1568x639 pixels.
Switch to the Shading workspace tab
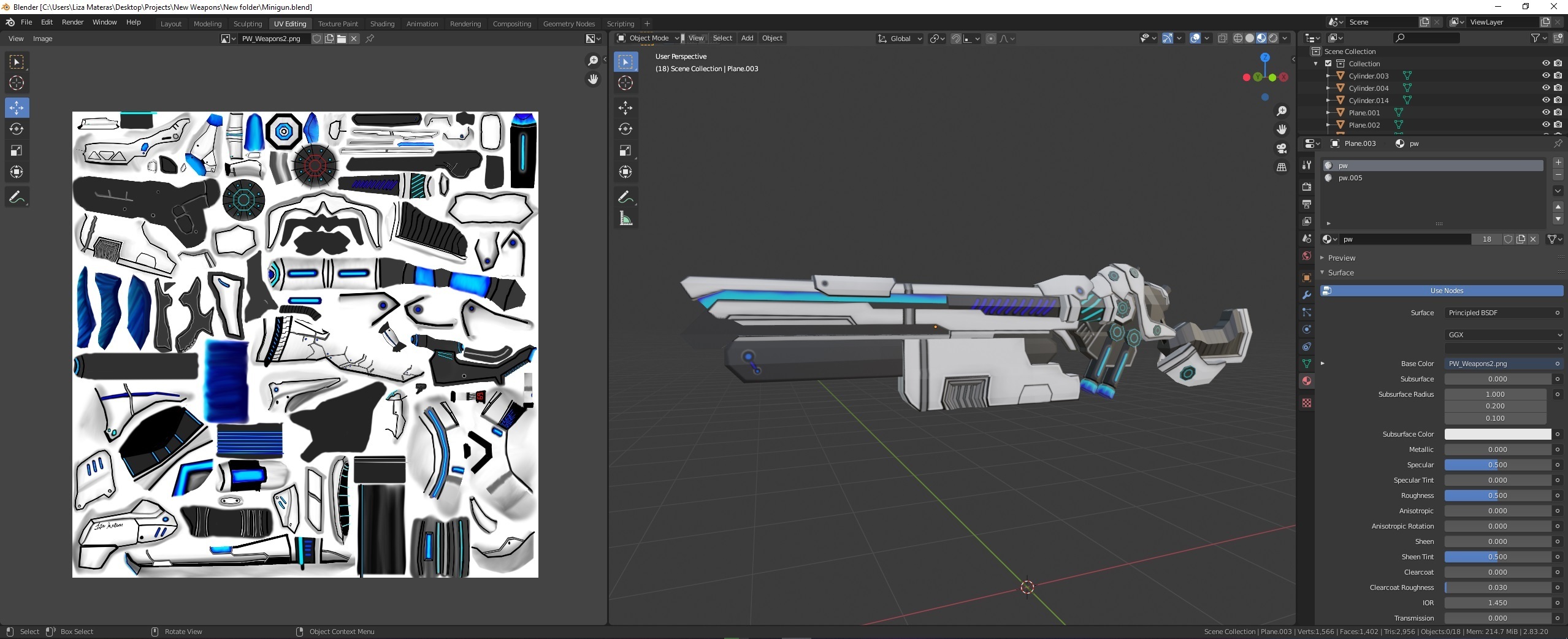[382, 24]
